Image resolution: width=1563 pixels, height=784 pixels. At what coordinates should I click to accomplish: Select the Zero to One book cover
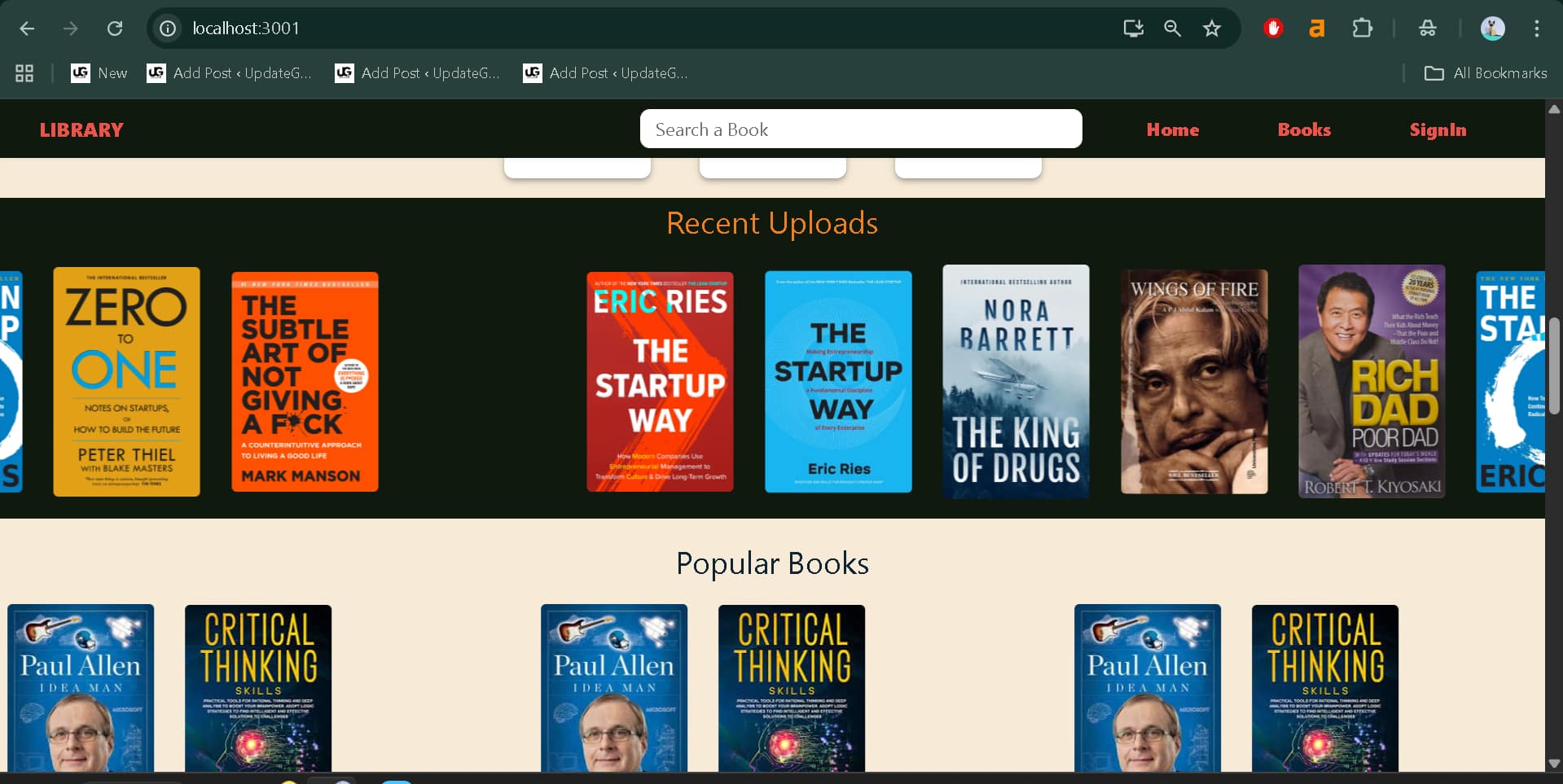click(126, 381)
